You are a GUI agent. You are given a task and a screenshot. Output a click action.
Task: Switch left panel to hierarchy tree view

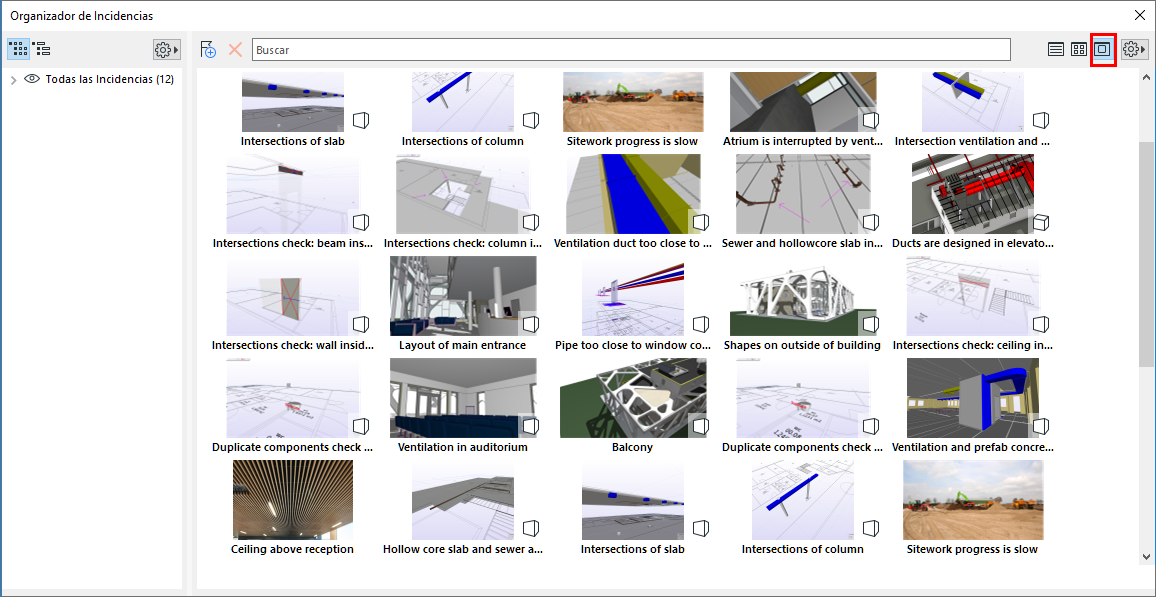pos(41,49)
